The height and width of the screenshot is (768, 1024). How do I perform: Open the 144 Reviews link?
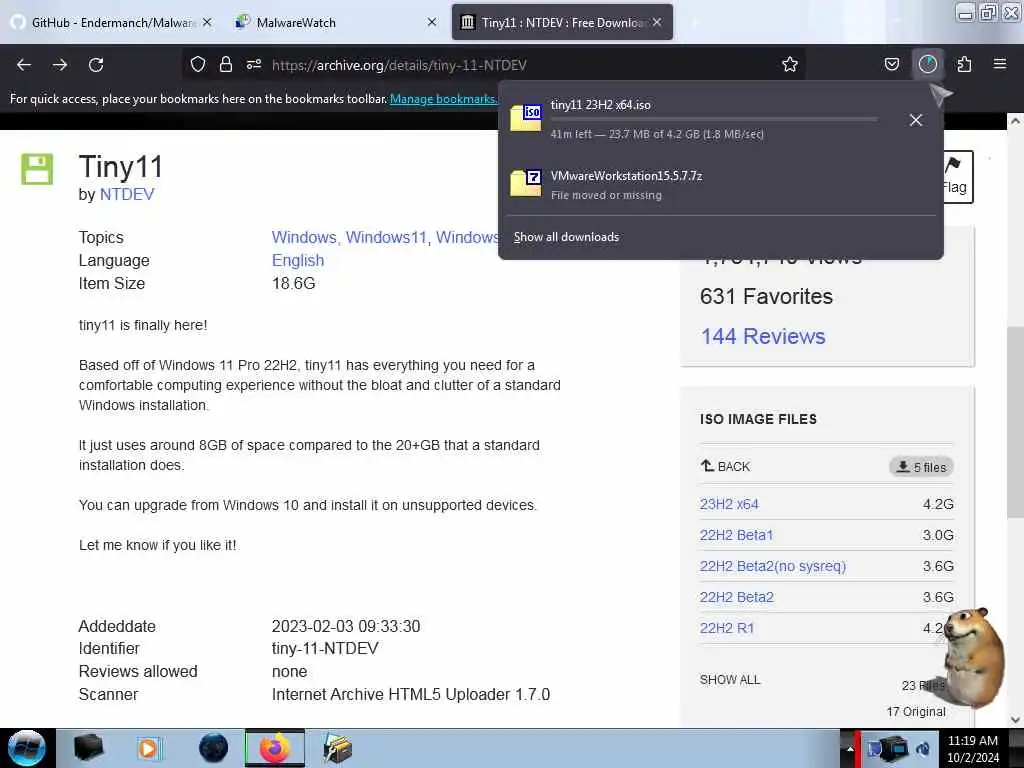763,336
